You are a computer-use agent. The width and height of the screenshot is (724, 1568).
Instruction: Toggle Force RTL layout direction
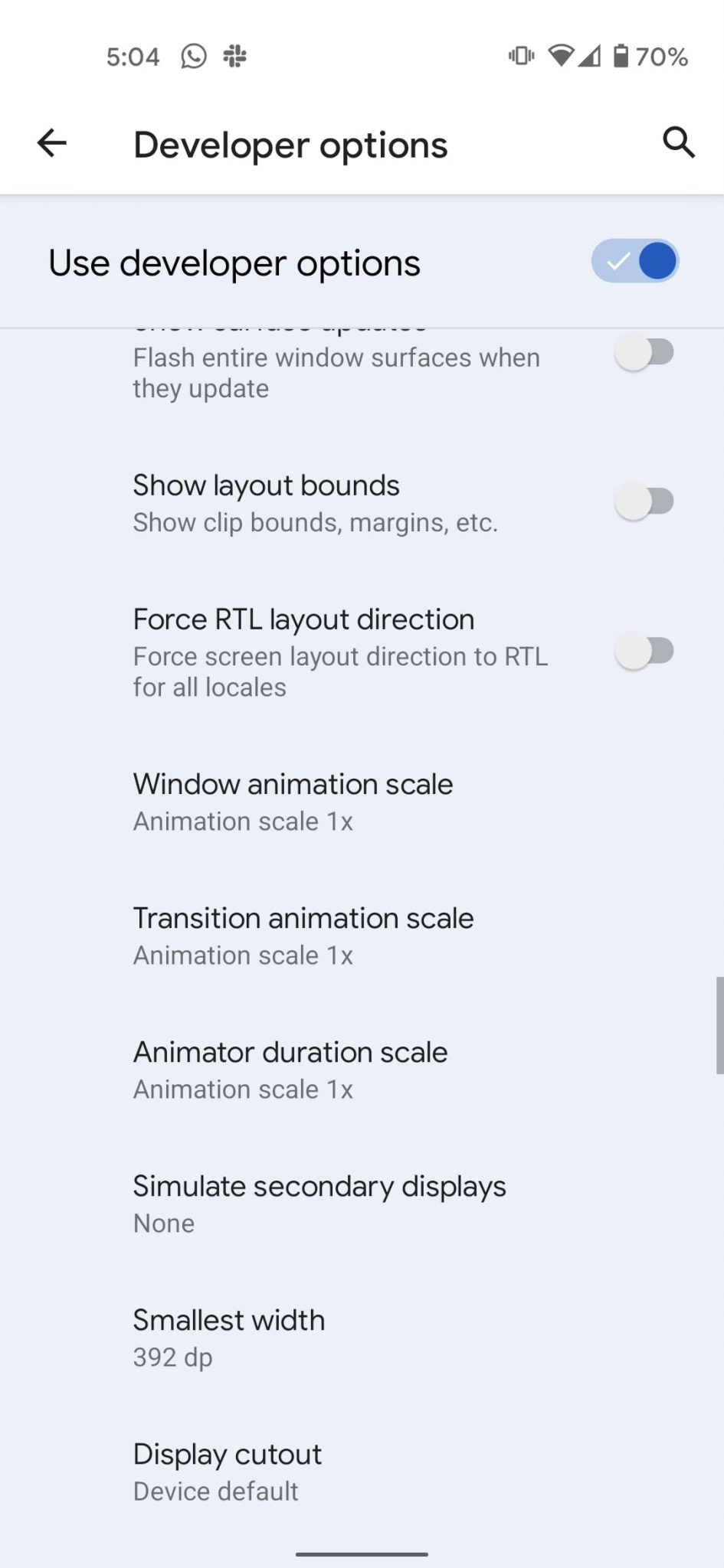point(644,652)
